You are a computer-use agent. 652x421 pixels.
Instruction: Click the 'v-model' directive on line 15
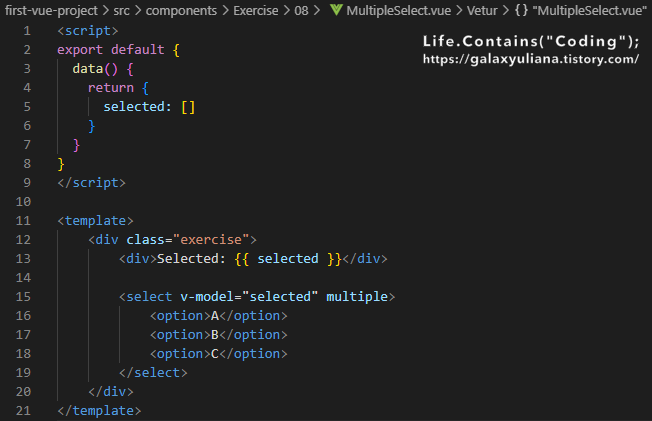coord(207,297)
